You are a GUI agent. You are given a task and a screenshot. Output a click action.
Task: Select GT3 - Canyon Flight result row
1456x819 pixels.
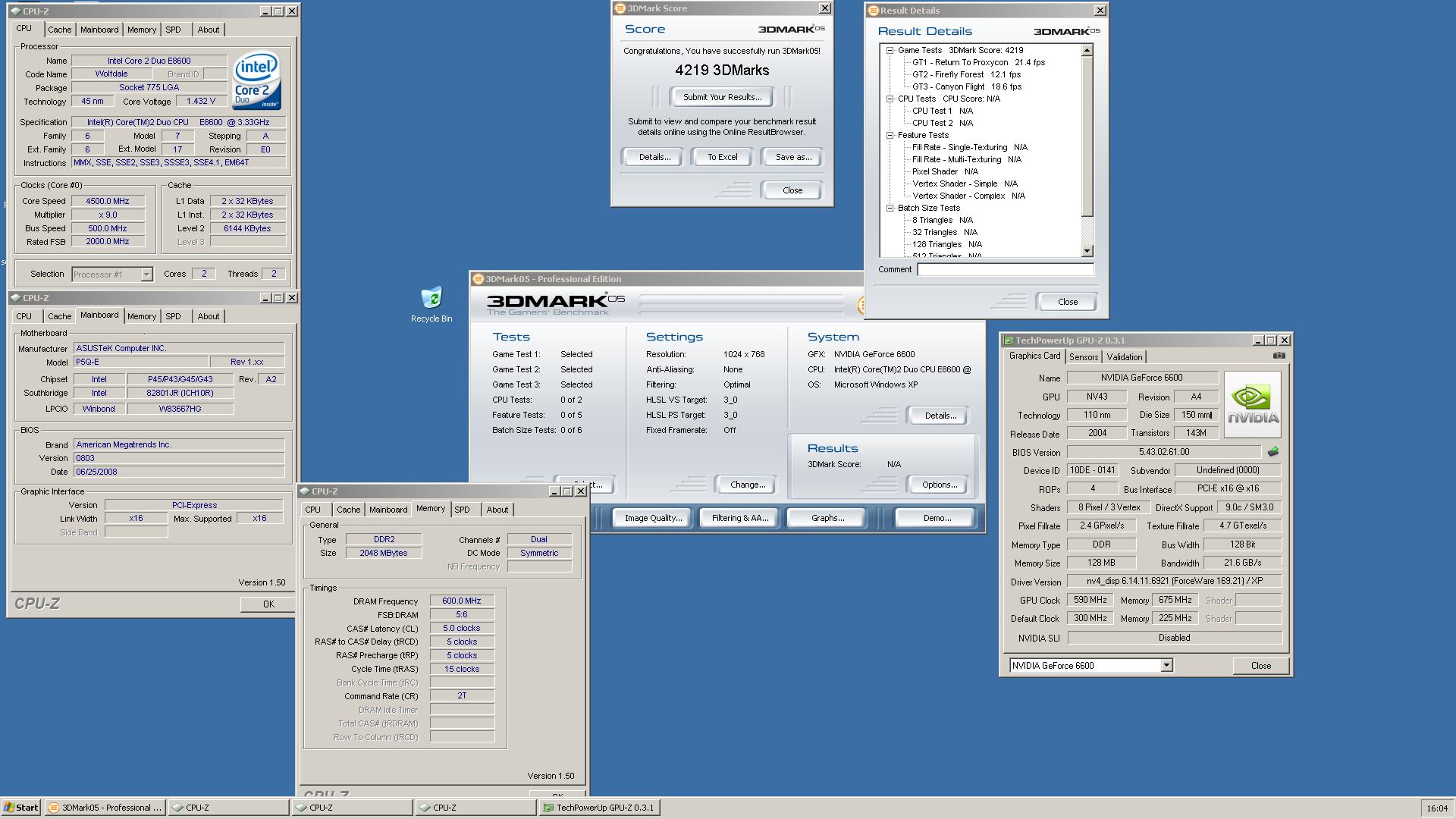point(966,86)
